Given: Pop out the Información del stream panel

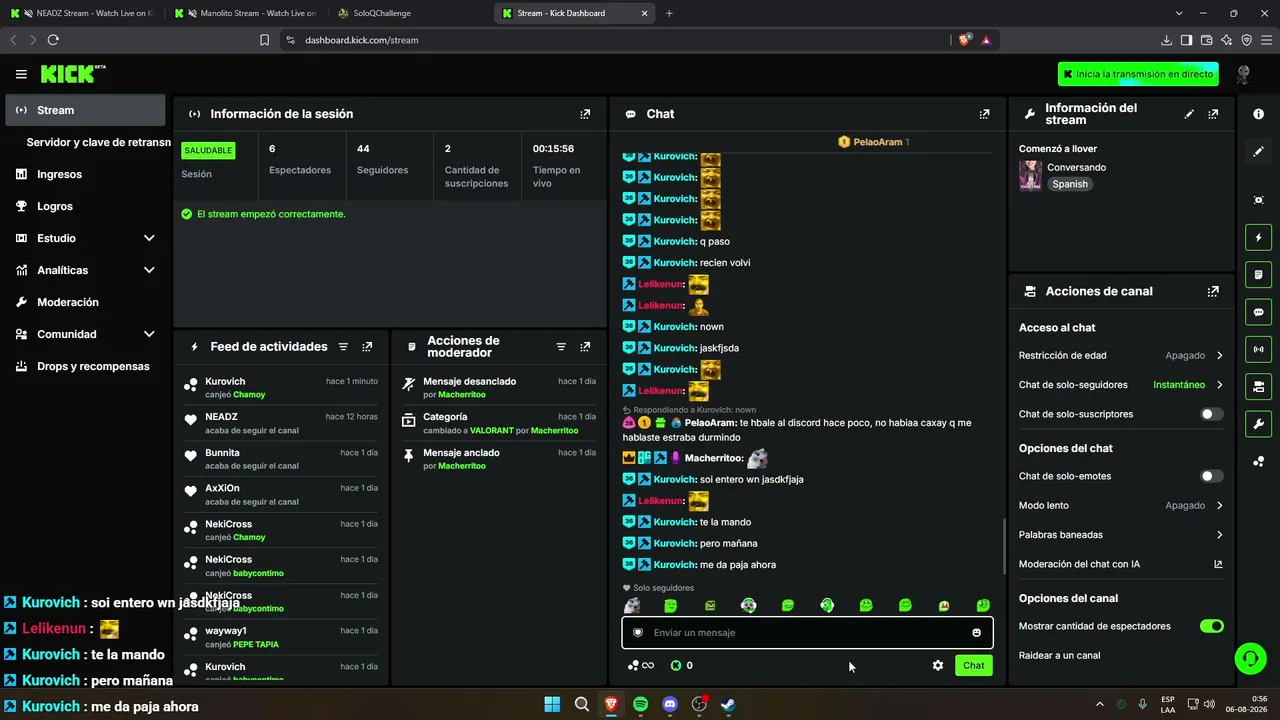Looking at the screenshot, I should pyautogui.click(x=1213, y=114).
